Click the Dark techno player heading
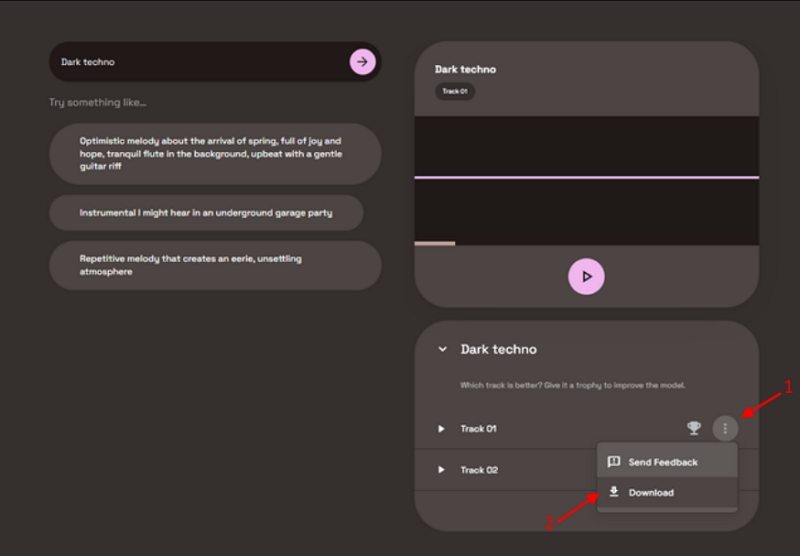The width and height of the screenshot is (800, 556). [x=465, y=69]
